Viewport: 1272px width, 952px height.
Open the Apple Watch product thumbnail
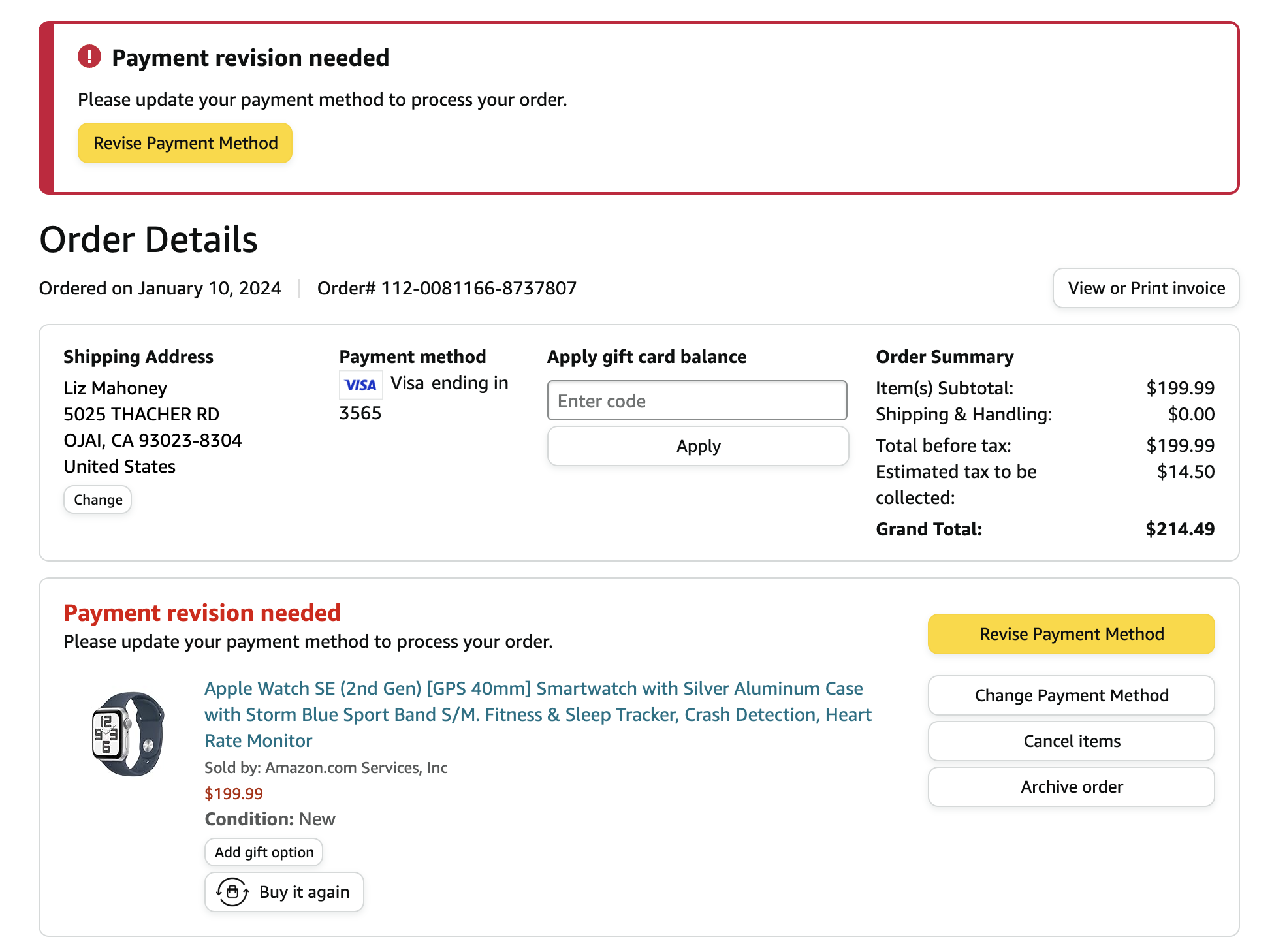click(129, 734)
